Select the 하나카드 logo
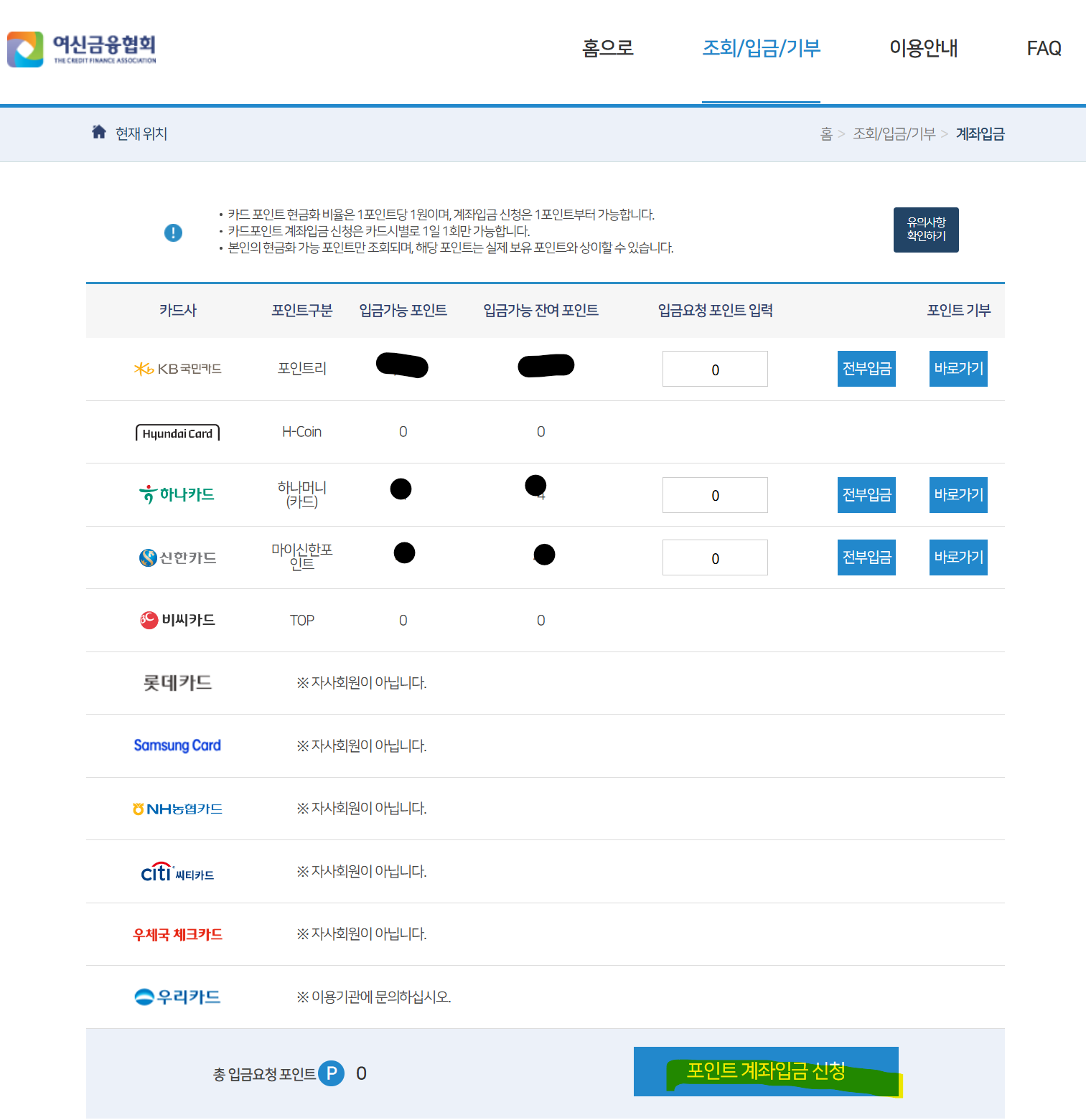The width and height of the screenshot is (1086, 1120). pyautogui.click(x=177, y=494)
